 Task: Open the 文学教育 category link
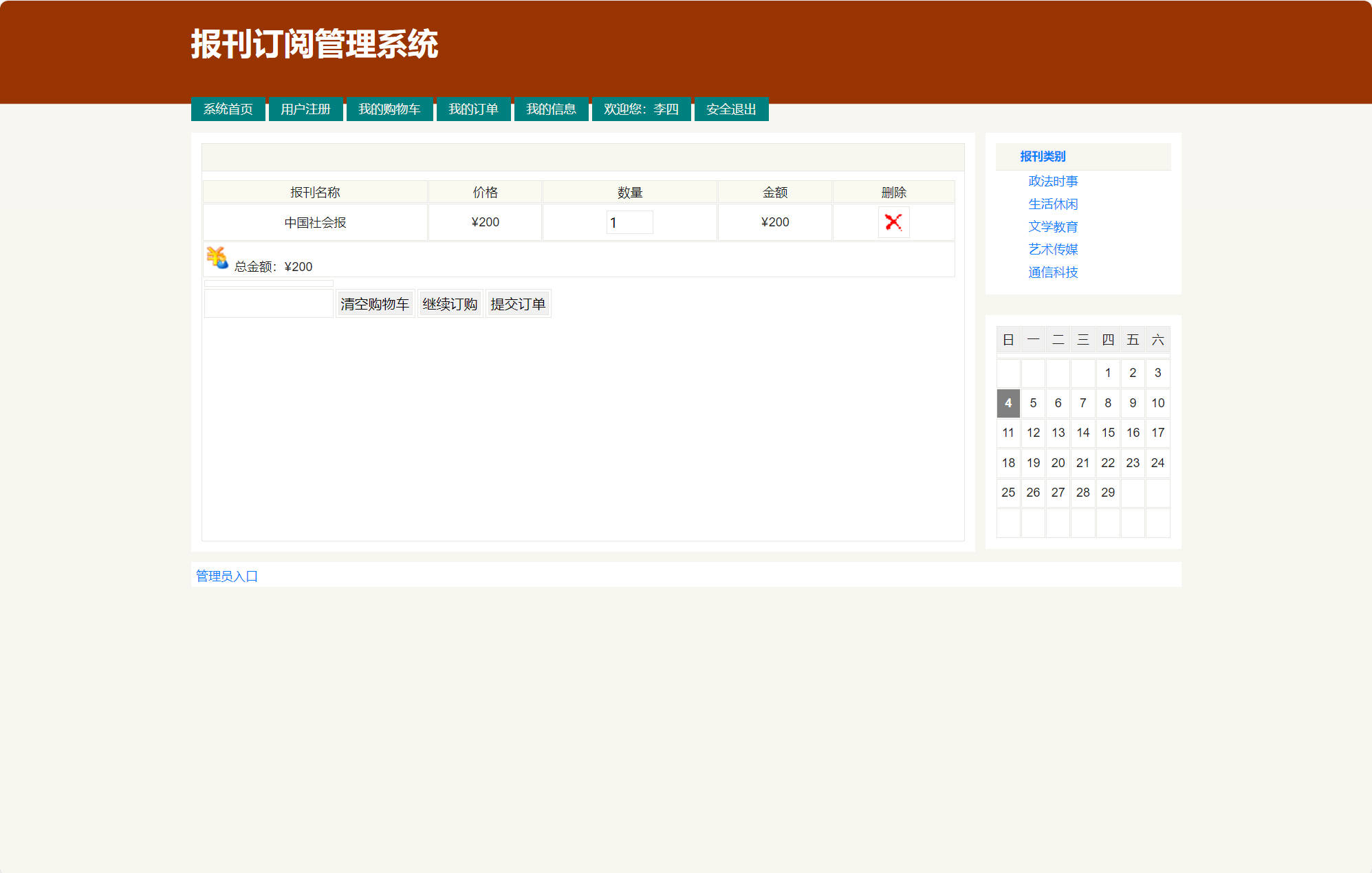tap(1052, 226)
